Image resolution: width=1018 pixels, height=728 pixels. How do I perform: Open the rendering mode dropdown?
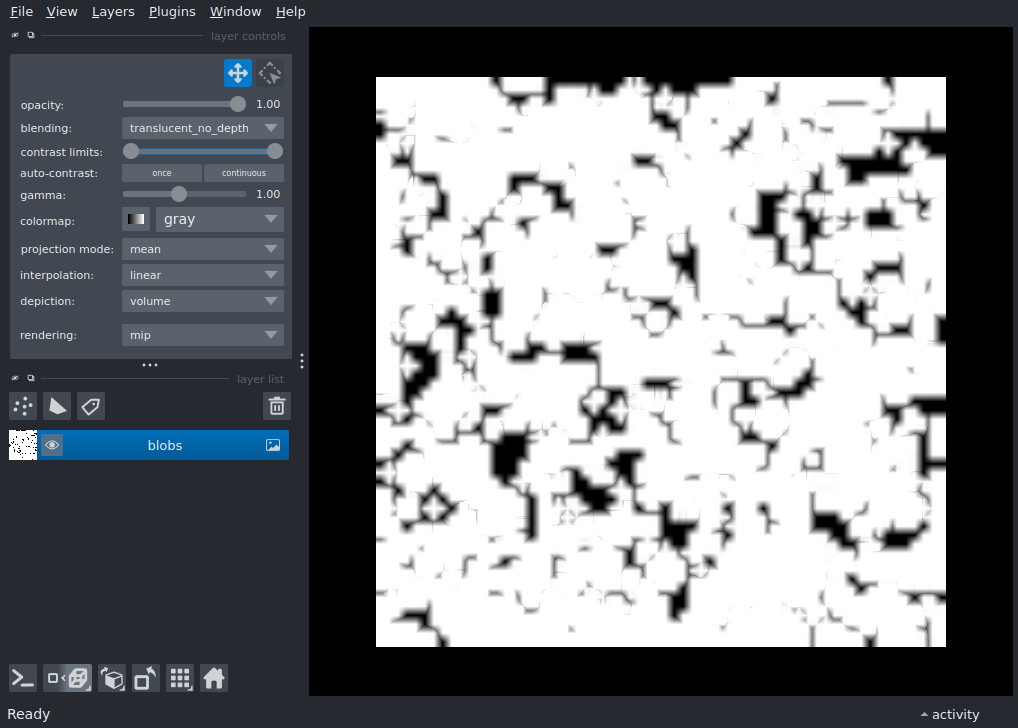(202, 334)
